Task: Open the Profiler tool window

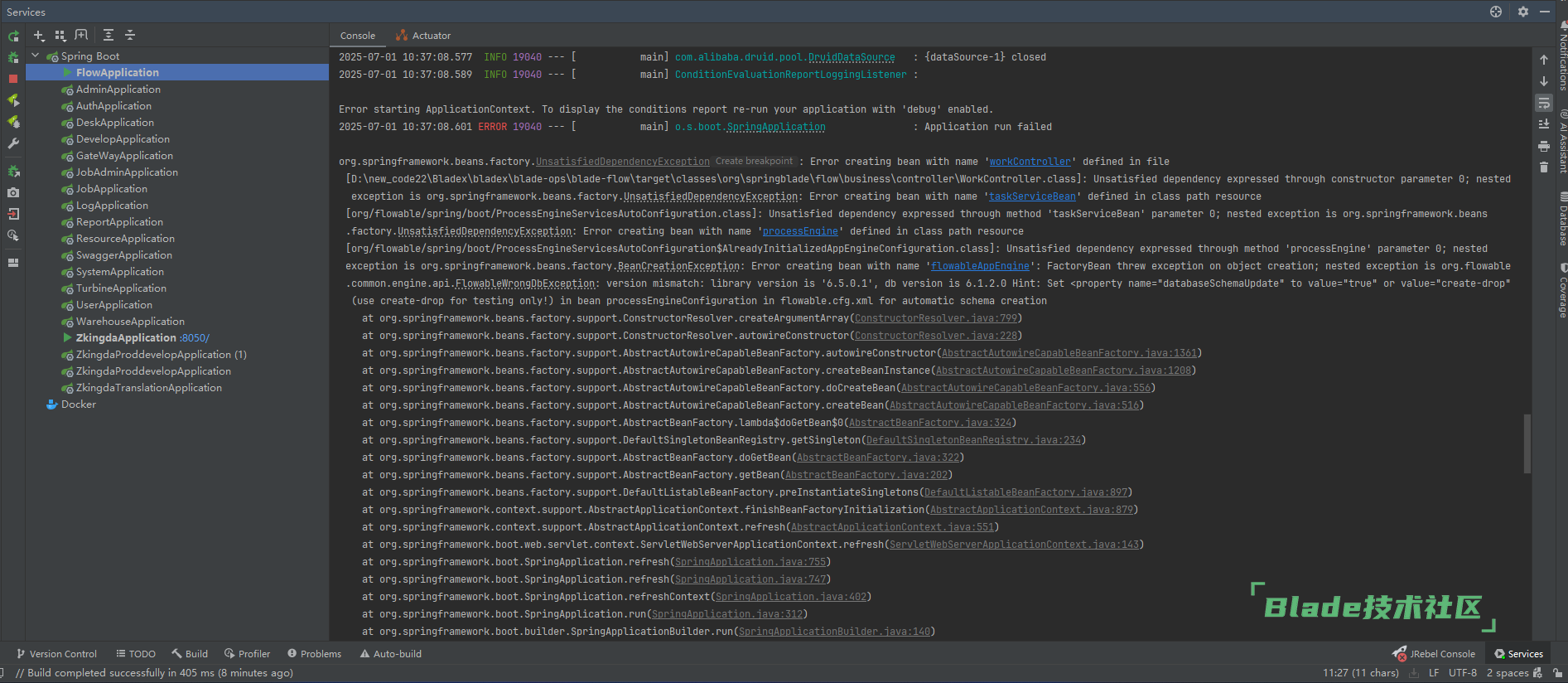Action: (x=247, y=654)
